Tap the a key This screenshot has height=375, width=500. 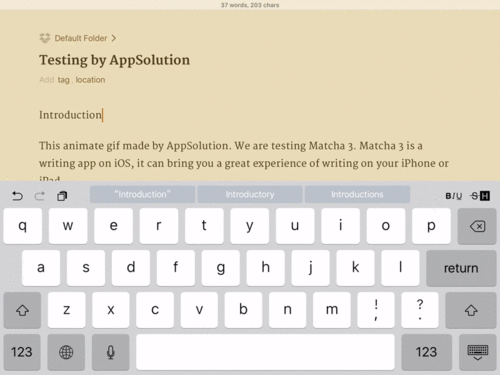41,268
